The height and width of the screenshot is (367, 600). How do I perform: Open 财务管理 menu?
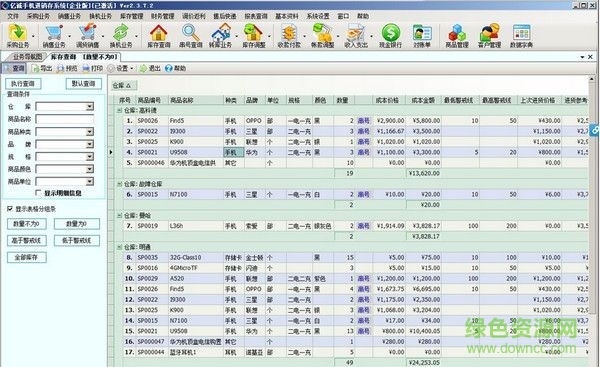pyautogui.click(x=162, y=16)
